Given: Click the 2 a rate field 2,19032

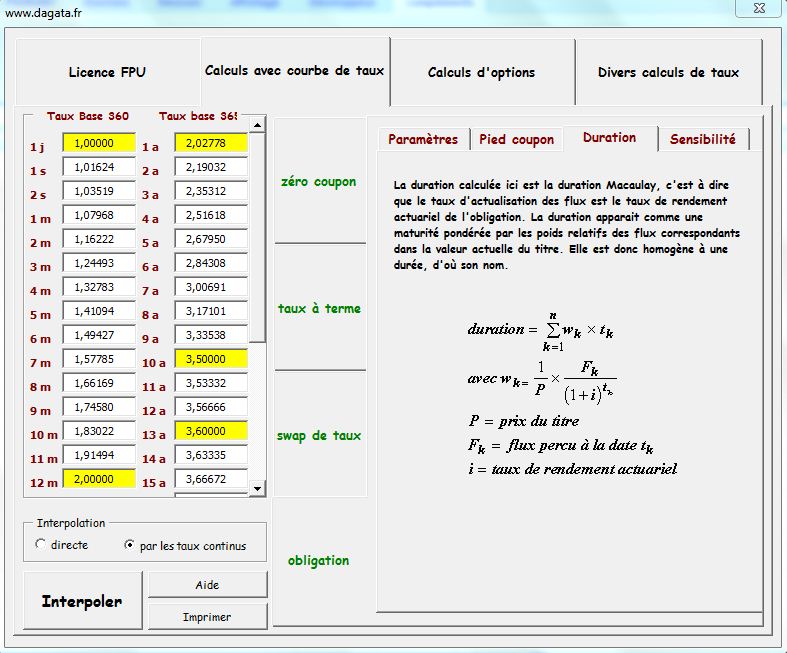Looking at the screenshot, I should coord(211,167).
